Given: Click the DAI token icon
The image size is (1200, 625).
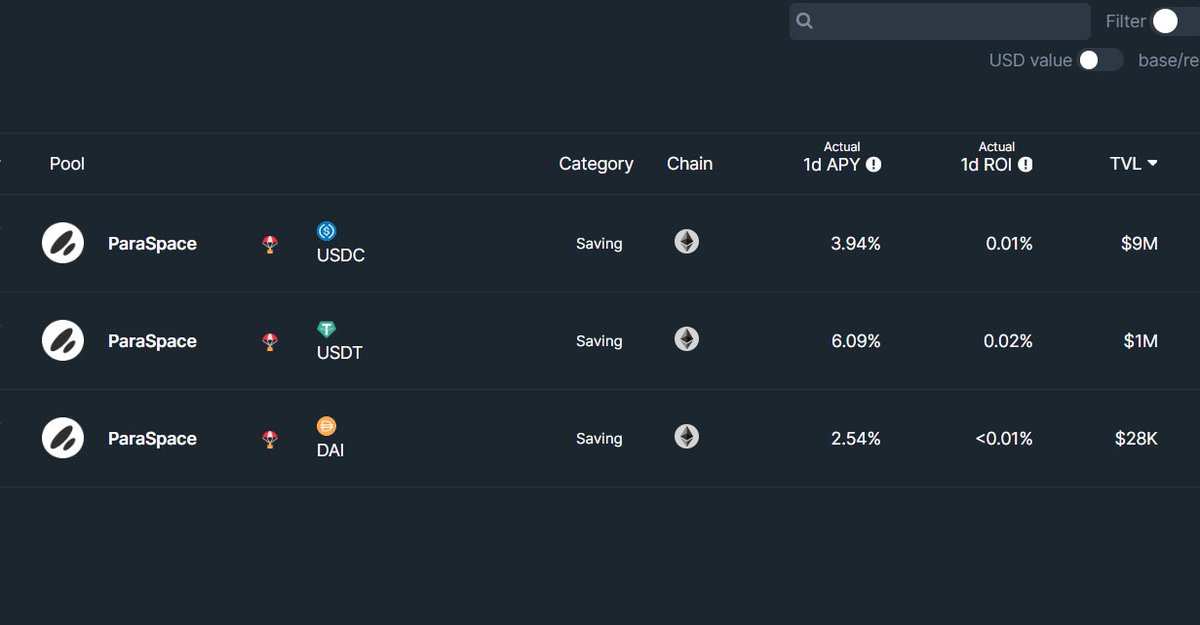Looking at the screenshot, I should coord(327,426).
